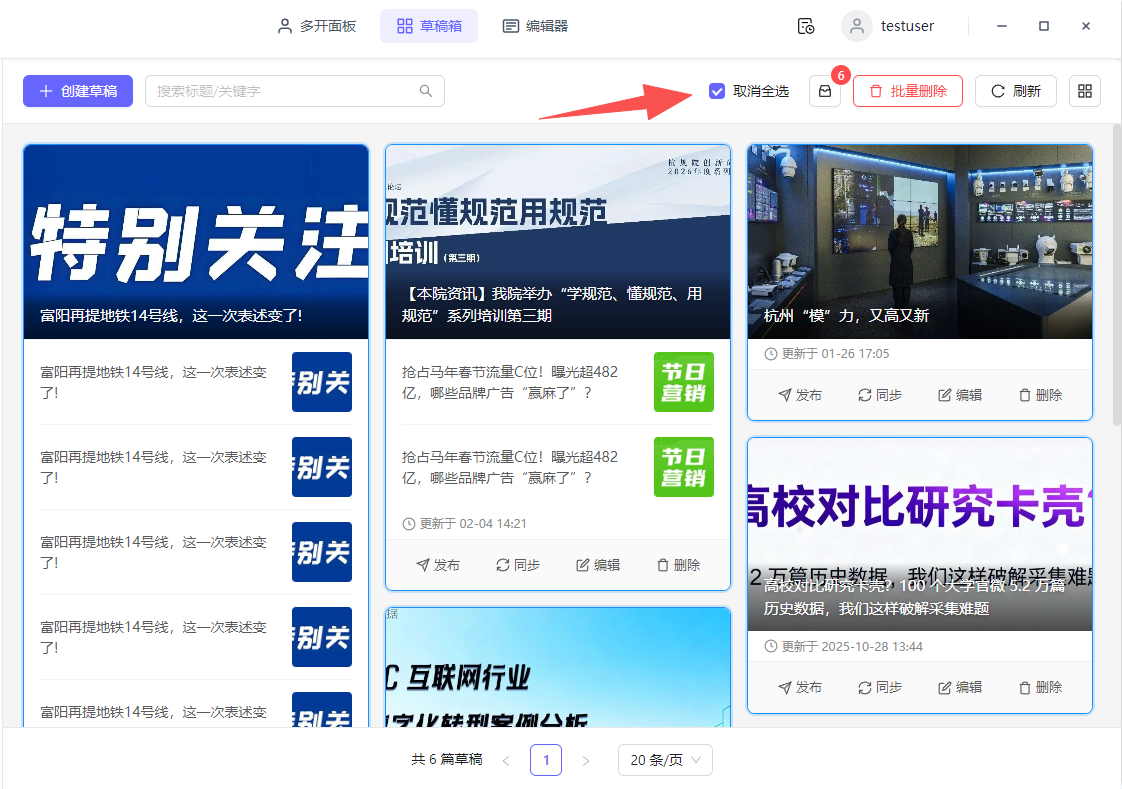Click 发布 on the 01-26 17:05 card
Screen dimensions: 1122x789
(x=800, y=395)
